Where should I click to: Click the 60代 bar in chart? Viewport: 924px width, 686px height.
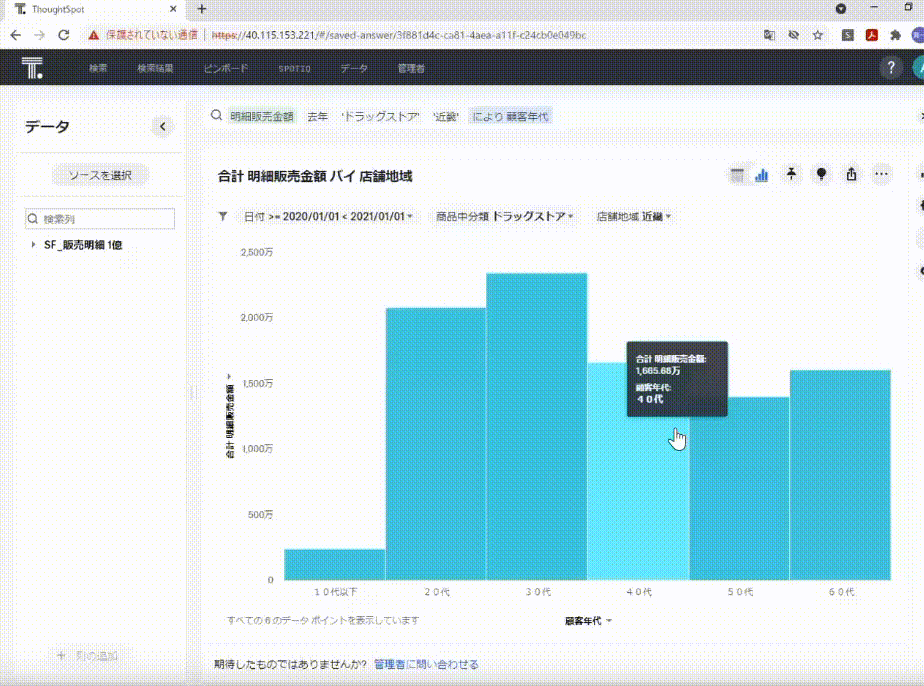(840, 475)
